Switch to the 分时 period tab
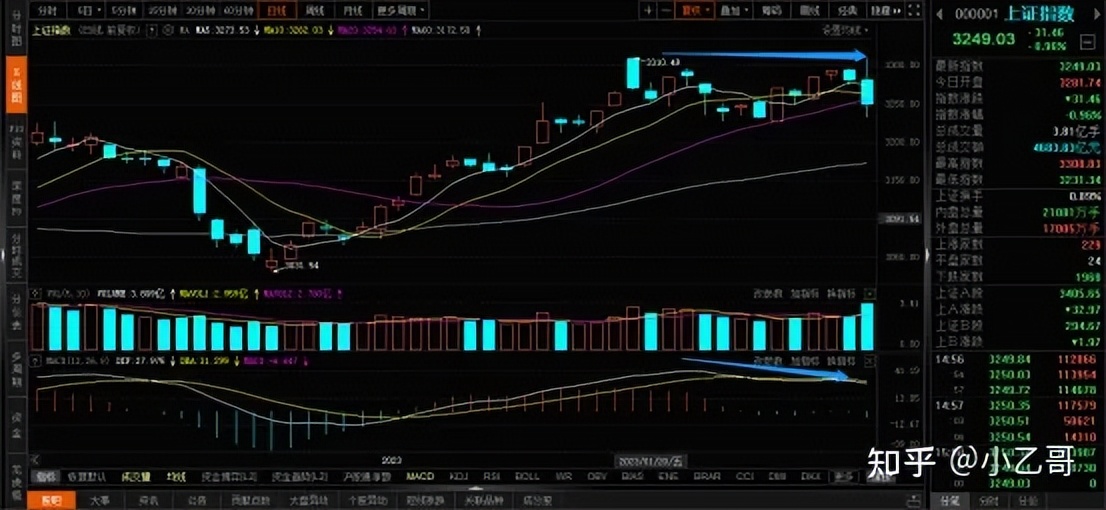The image size is (1106, 510). [47, 11]
